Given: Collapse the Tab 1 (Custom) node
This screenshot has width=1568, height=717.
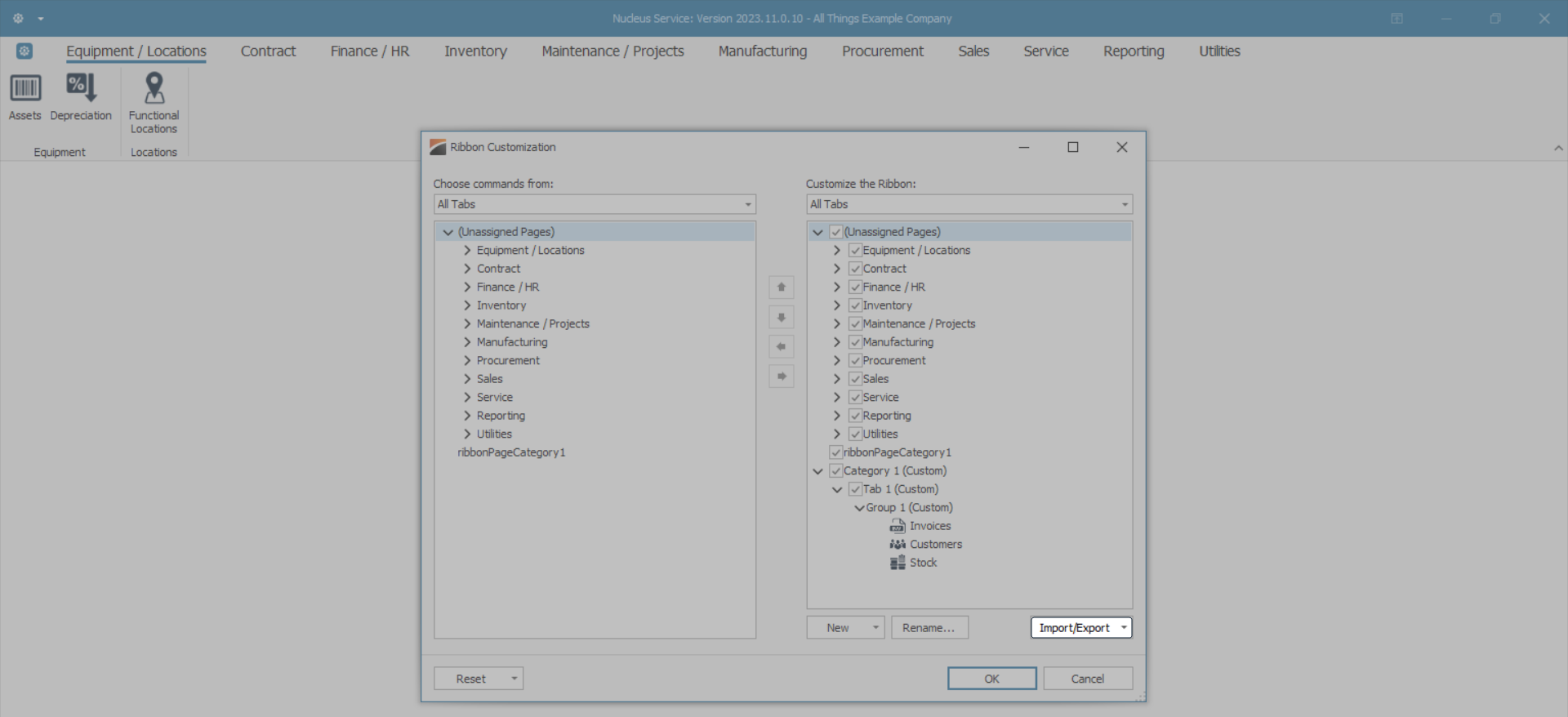Looking at the screenshot, I should click(x=836, y=489).
